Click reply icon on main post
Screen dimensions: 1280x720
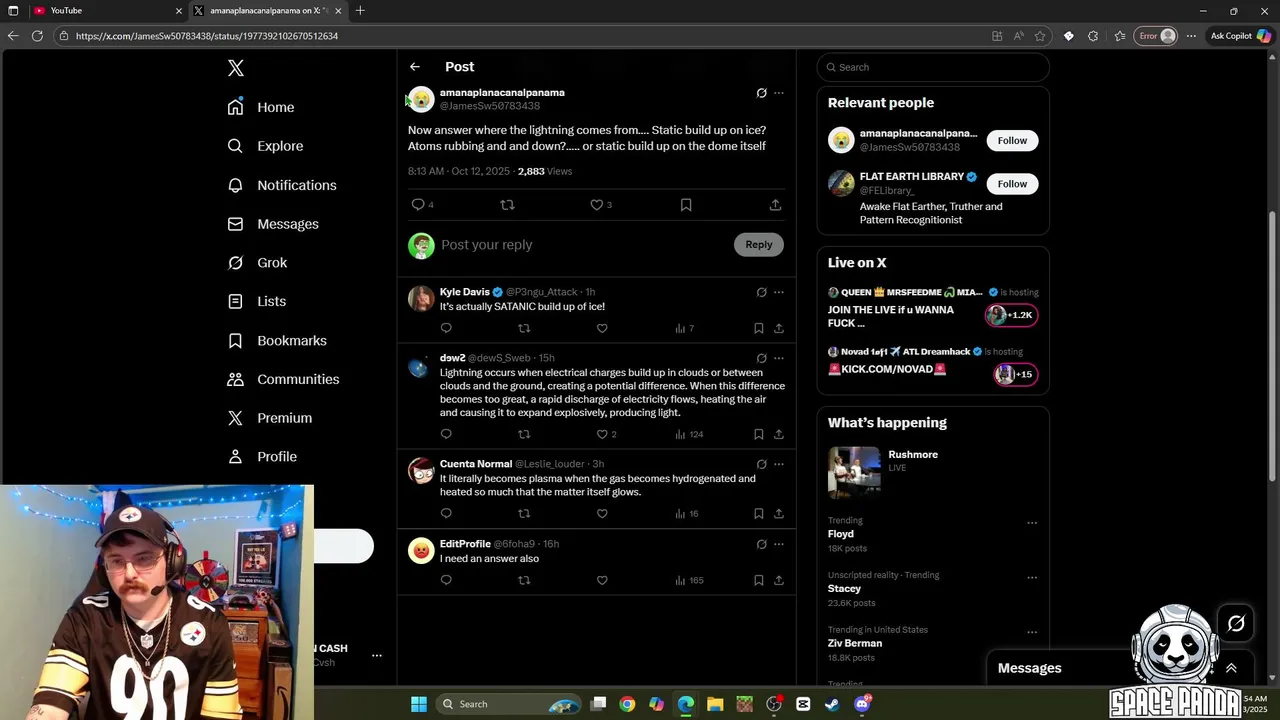(x=418, y=204)
